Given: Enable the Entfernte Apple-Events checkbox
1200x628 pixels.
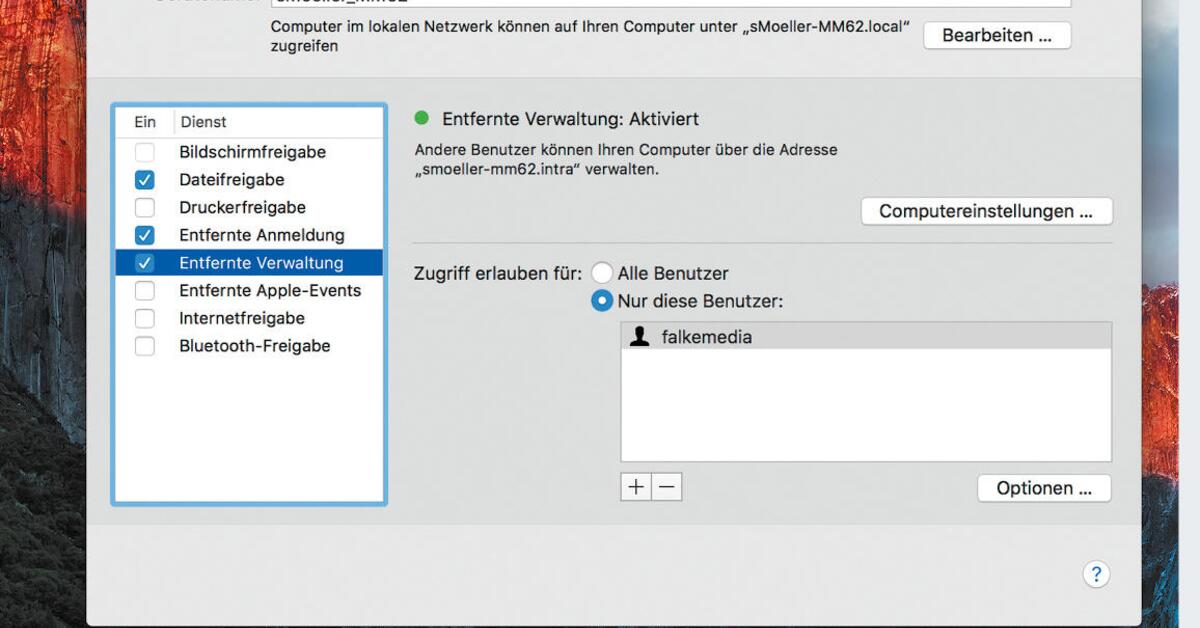Looking at the screenshot, I should (x=144, y=290).
